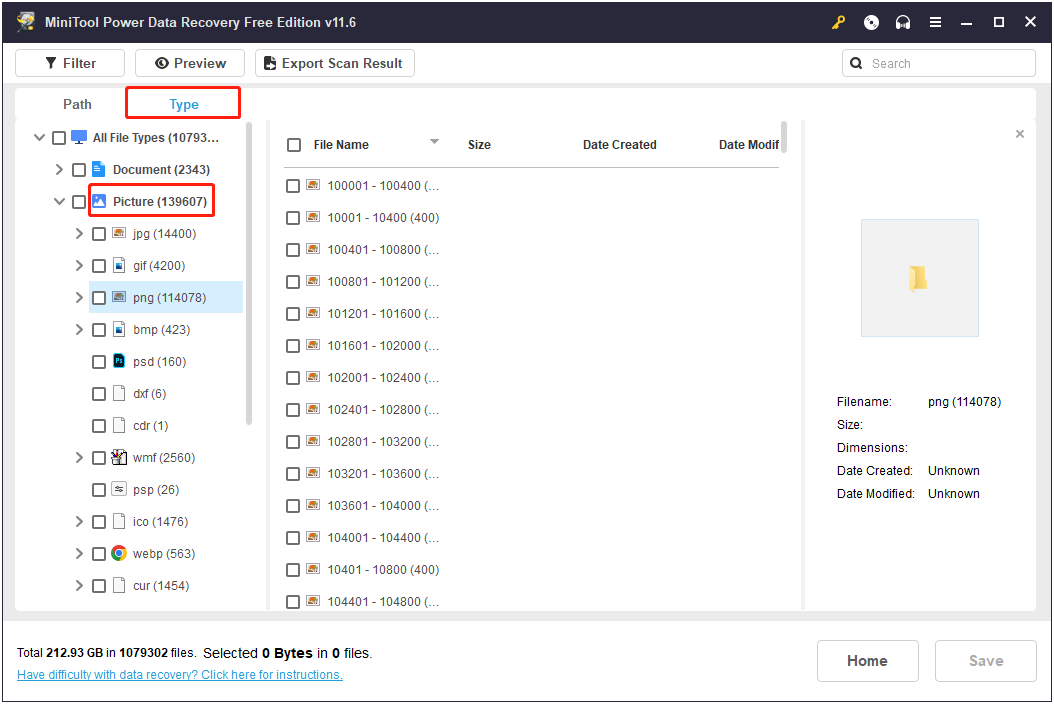Click the jpg file type icon
This screenshot has width=1054, height=704.
(119, 233)
